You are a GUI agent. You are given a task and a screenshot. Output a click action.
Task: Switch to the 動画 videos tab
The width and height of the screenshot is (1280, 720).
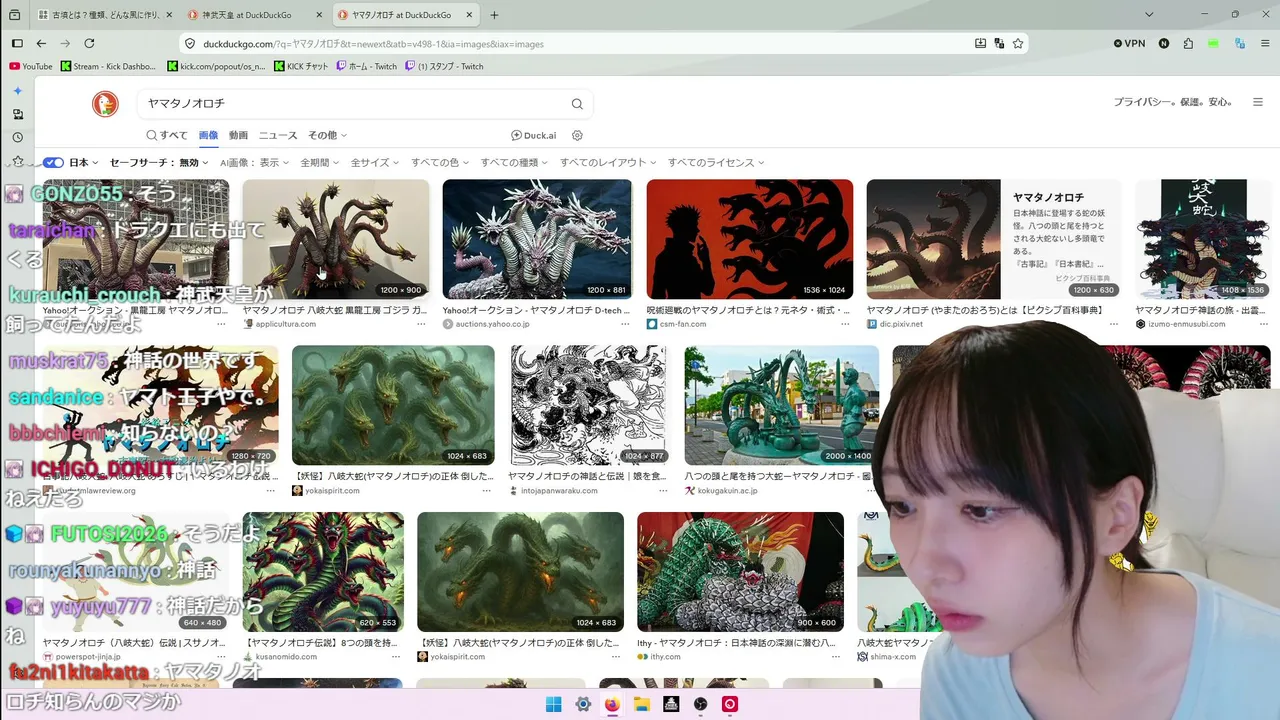click(x=238, y=135)
